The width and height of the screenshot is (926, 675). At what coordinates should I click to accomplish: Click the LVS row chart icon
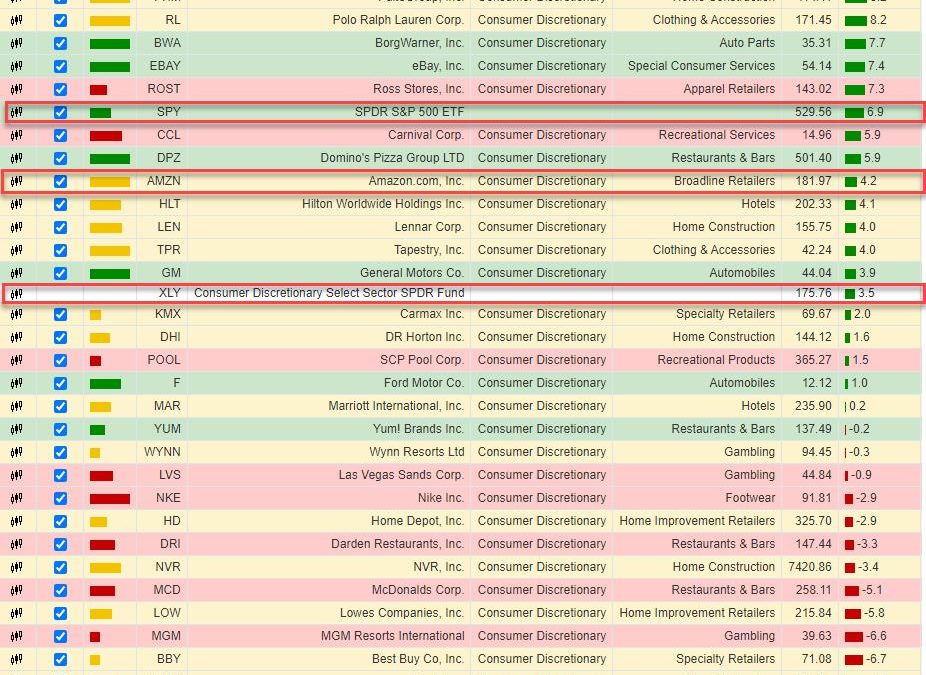(17, 475)
